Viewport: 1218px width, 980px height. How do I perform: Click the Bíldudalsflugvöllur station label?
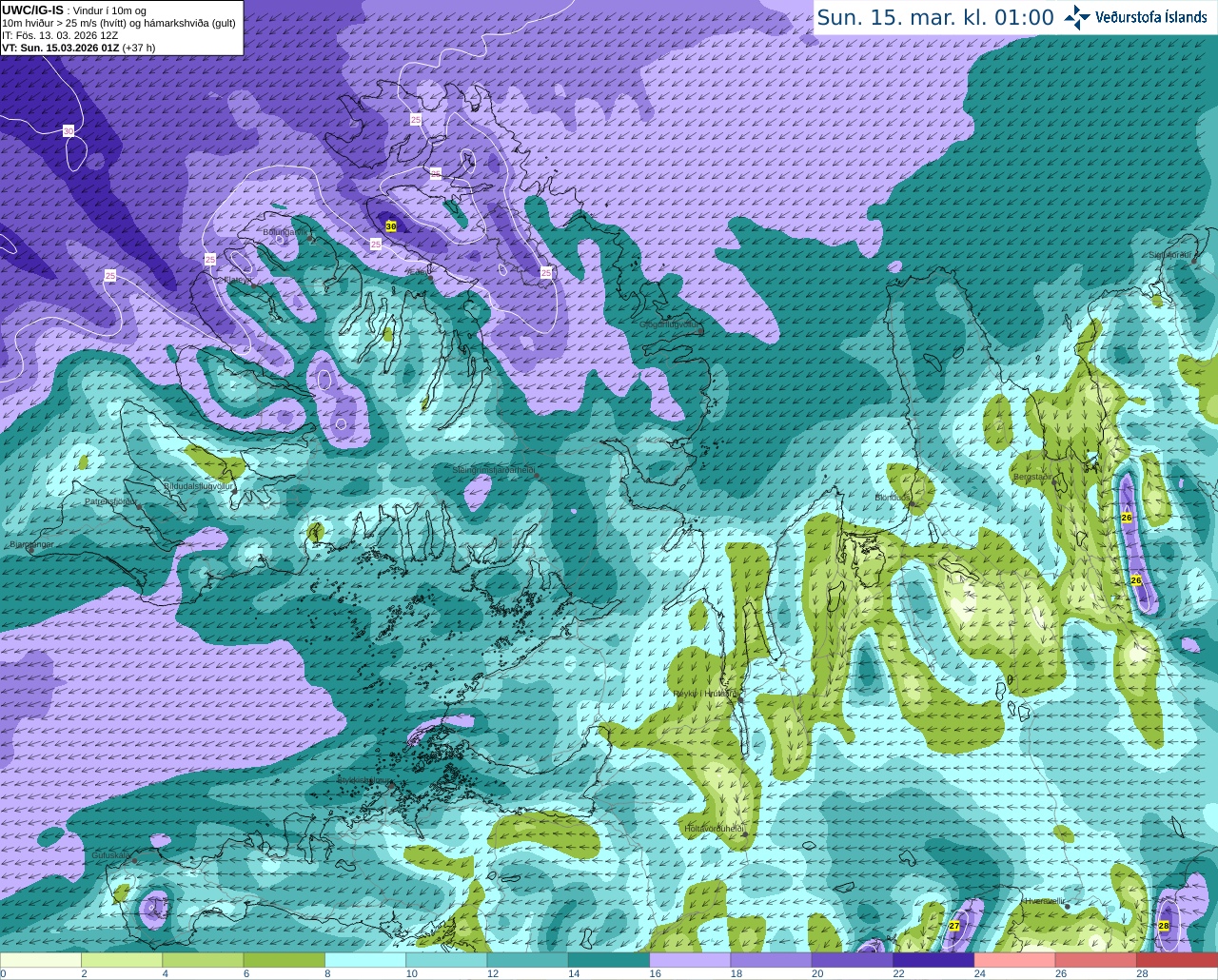(x=198, y=485)
